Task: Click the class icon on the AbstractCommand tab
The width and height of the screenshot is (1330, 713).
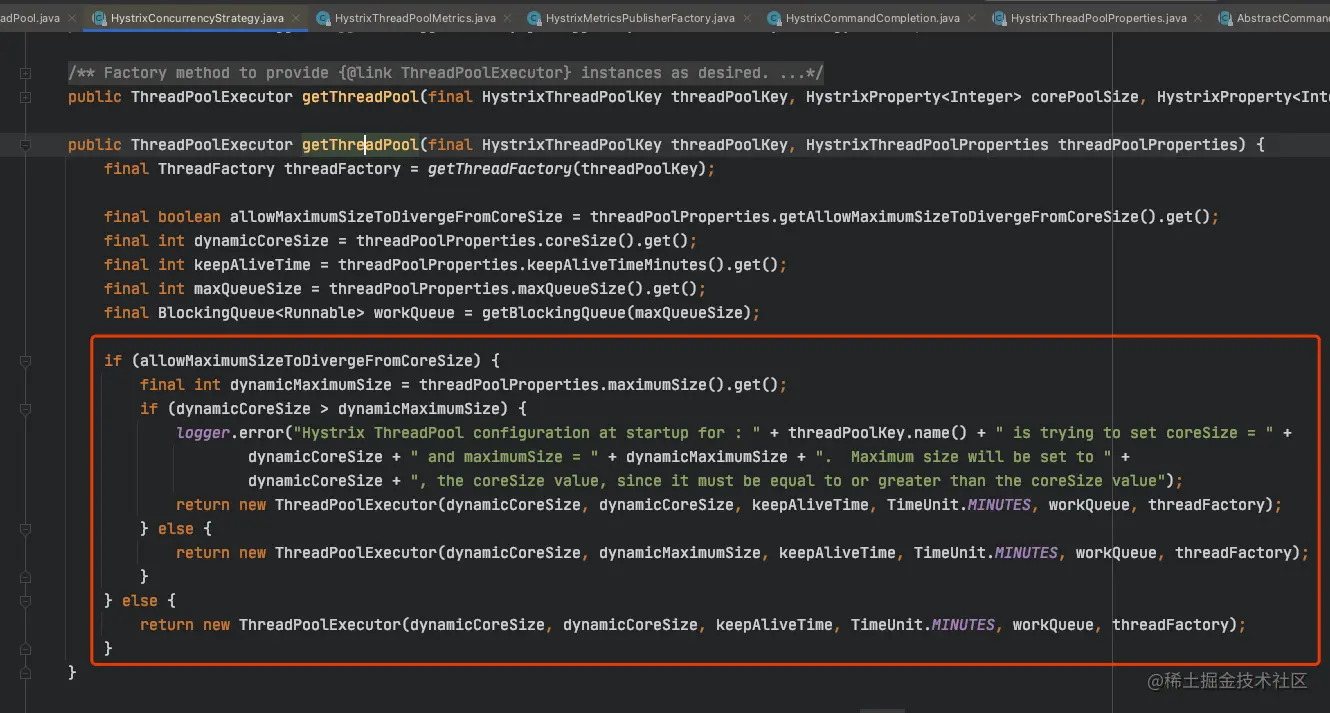Action: click(x=1224, y=18)
